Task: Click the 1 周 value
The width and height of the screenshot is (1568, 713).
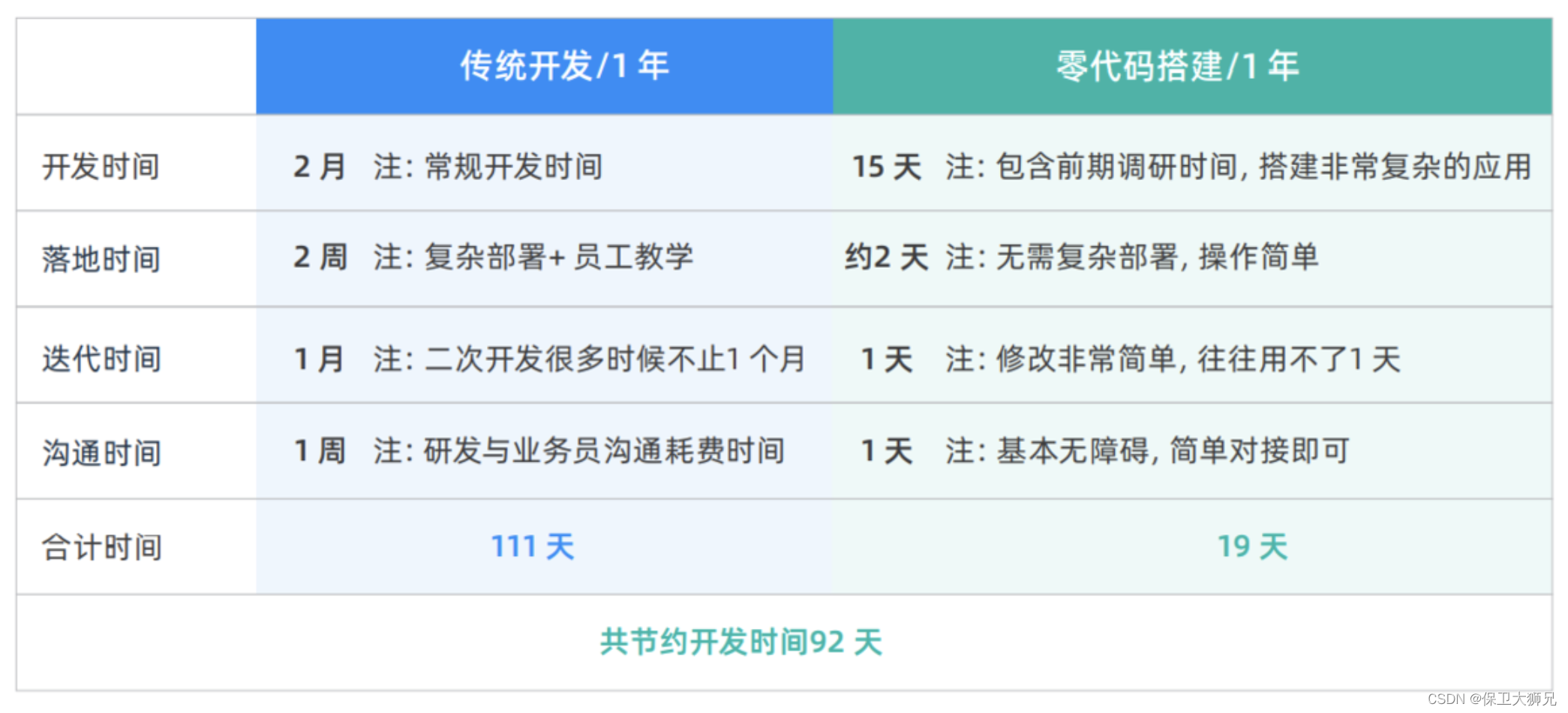Action: click(x=320, y=451)
